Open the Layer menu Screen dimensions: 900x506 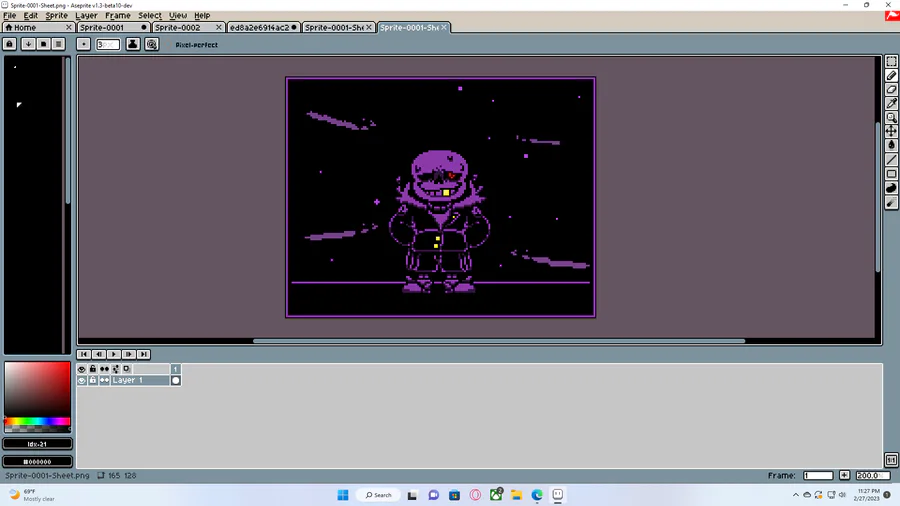click(x=86, y=15)
